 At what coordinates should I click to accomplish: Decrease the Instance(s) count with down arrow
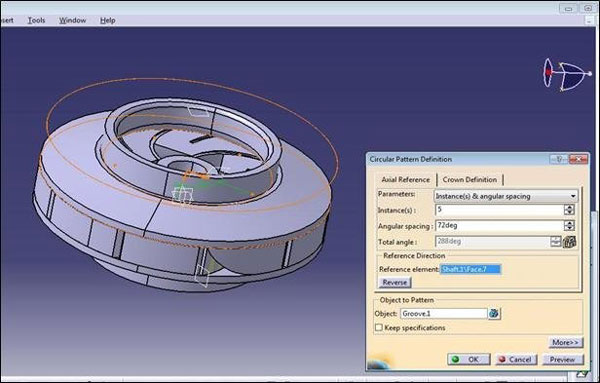(569, 212)
